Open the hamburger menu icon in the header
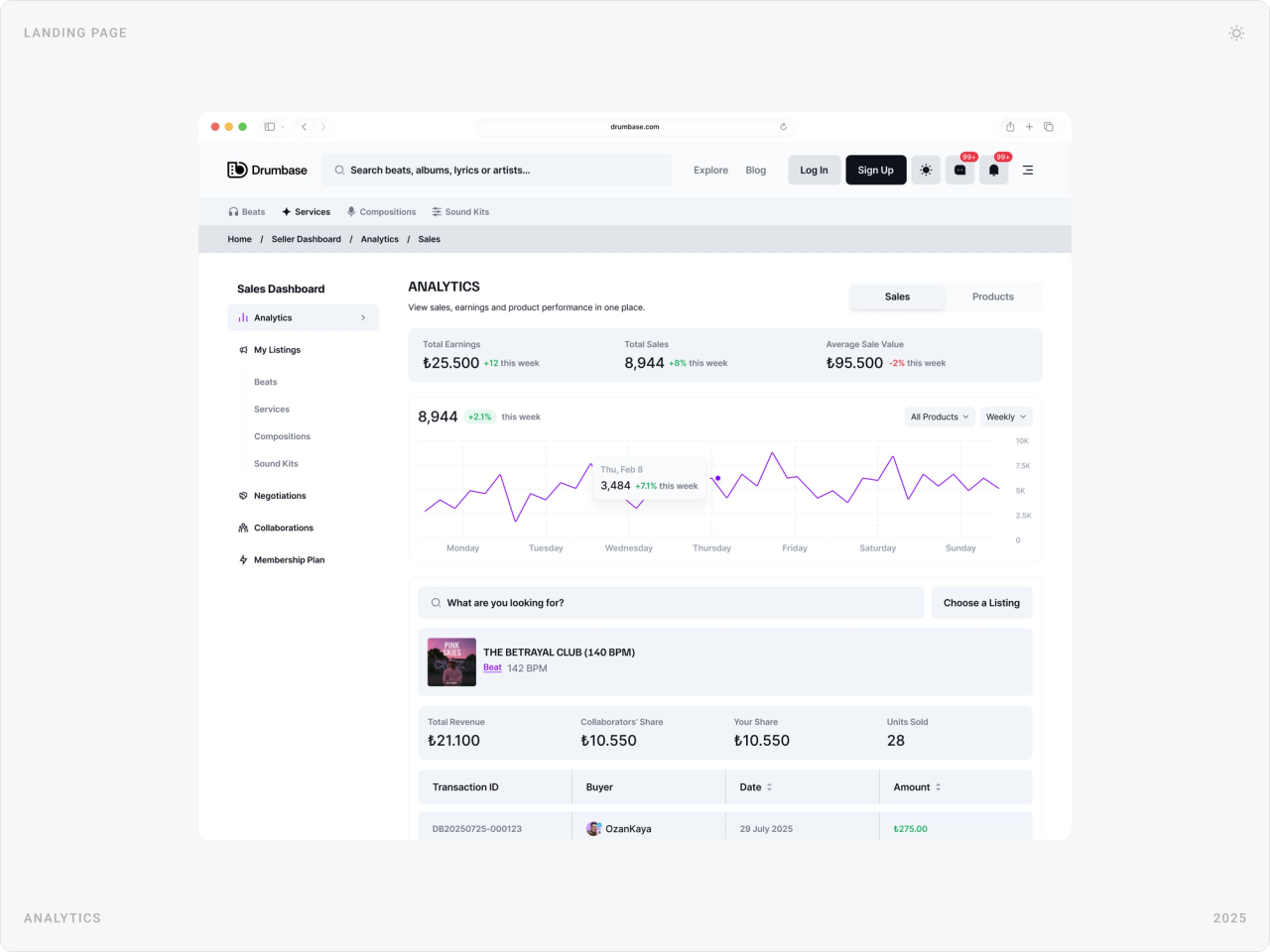 click(x=1028, y=170)
